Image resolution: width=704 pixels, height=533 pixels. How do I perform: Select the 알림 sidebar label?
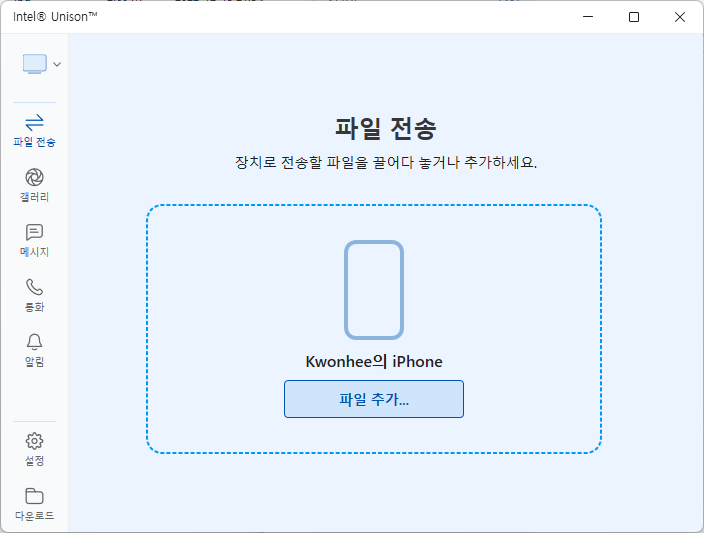coord(34,362)
